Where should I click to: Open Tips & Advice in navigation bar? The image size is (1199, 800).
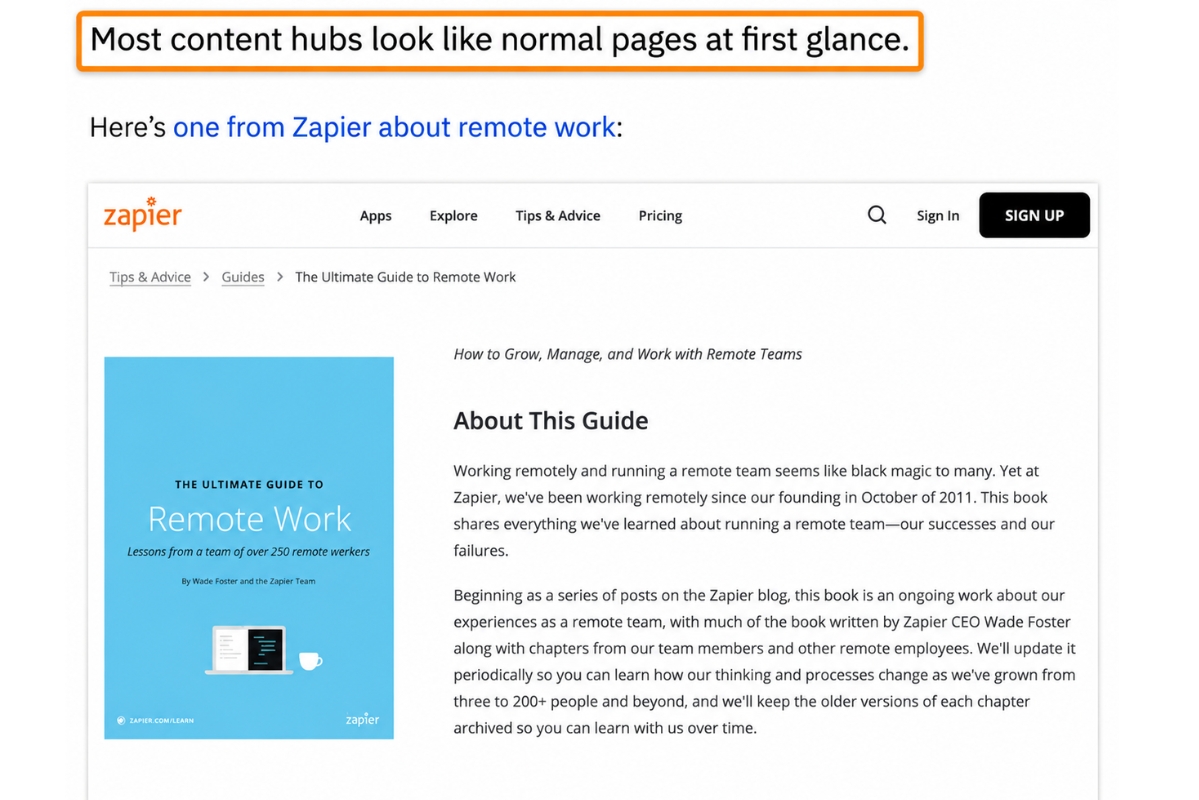tap(557, 216)
